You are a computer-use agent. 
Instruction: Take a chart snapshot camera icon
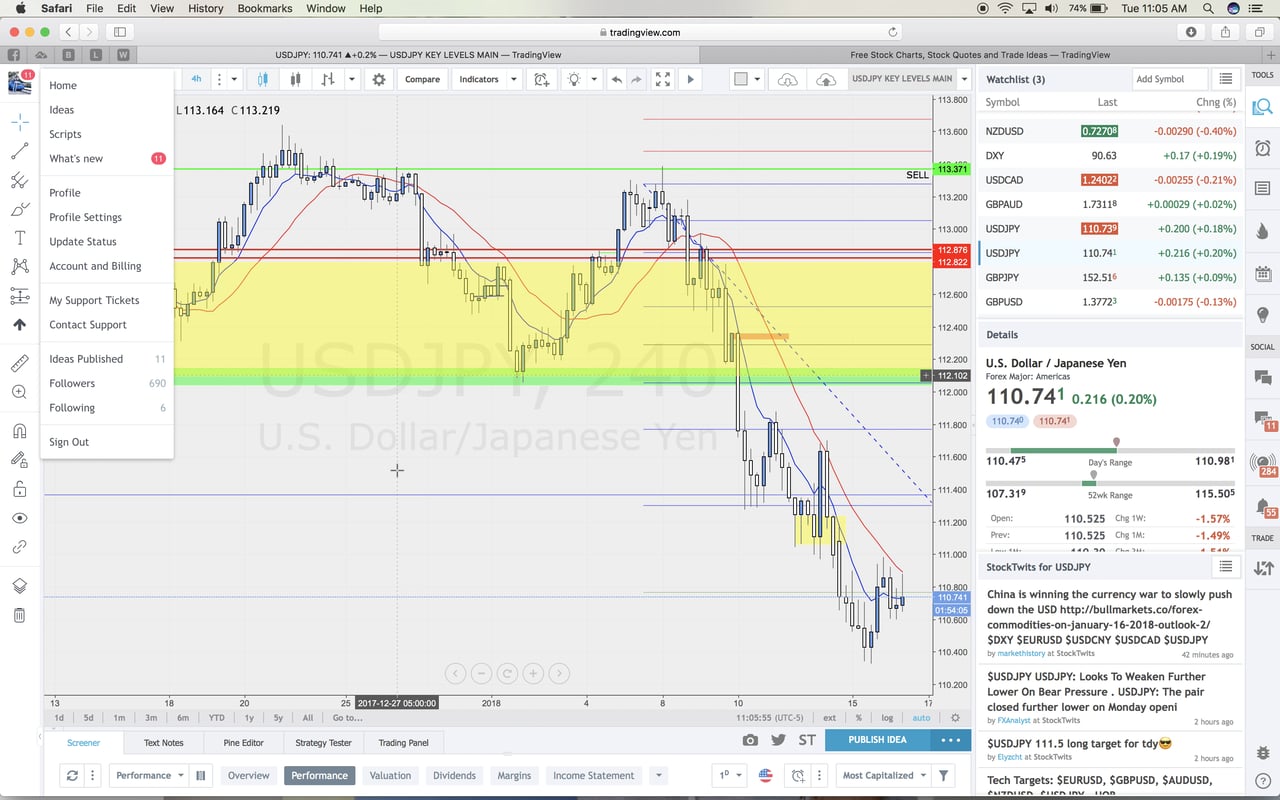750,740
